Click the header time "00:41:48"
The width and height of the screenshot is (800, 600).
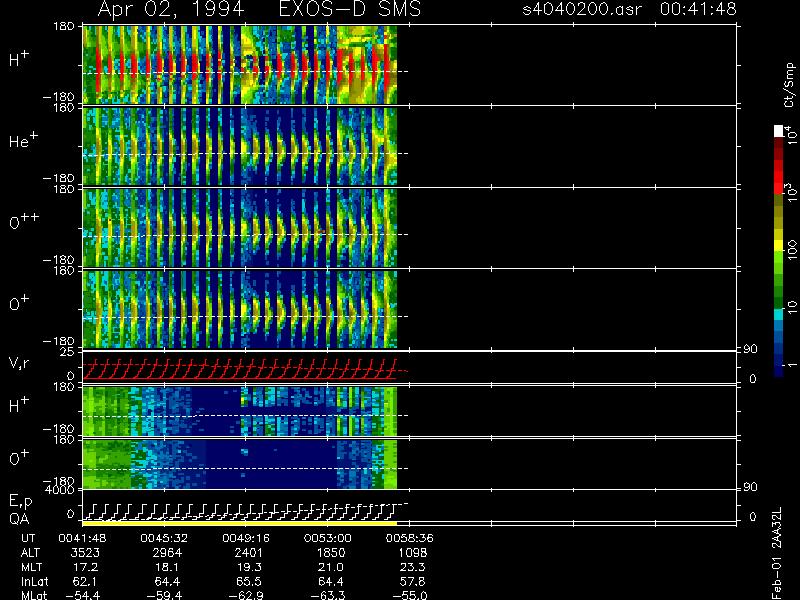[x=698, y=9]
